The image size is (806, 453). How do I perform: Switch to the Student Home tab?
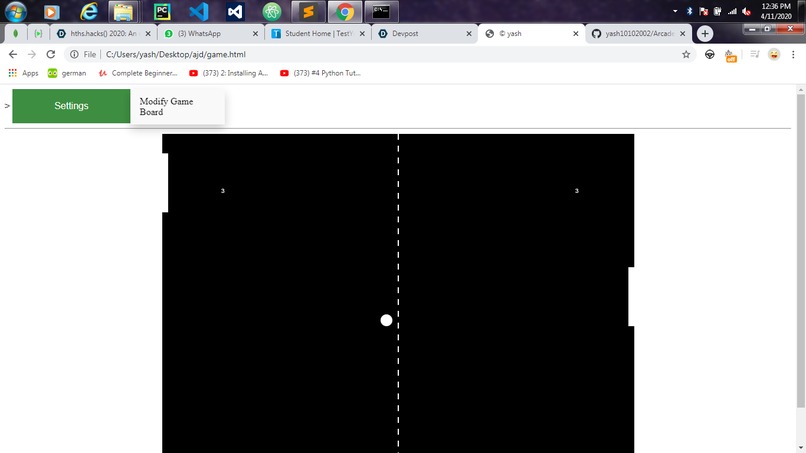coord(319,33)
